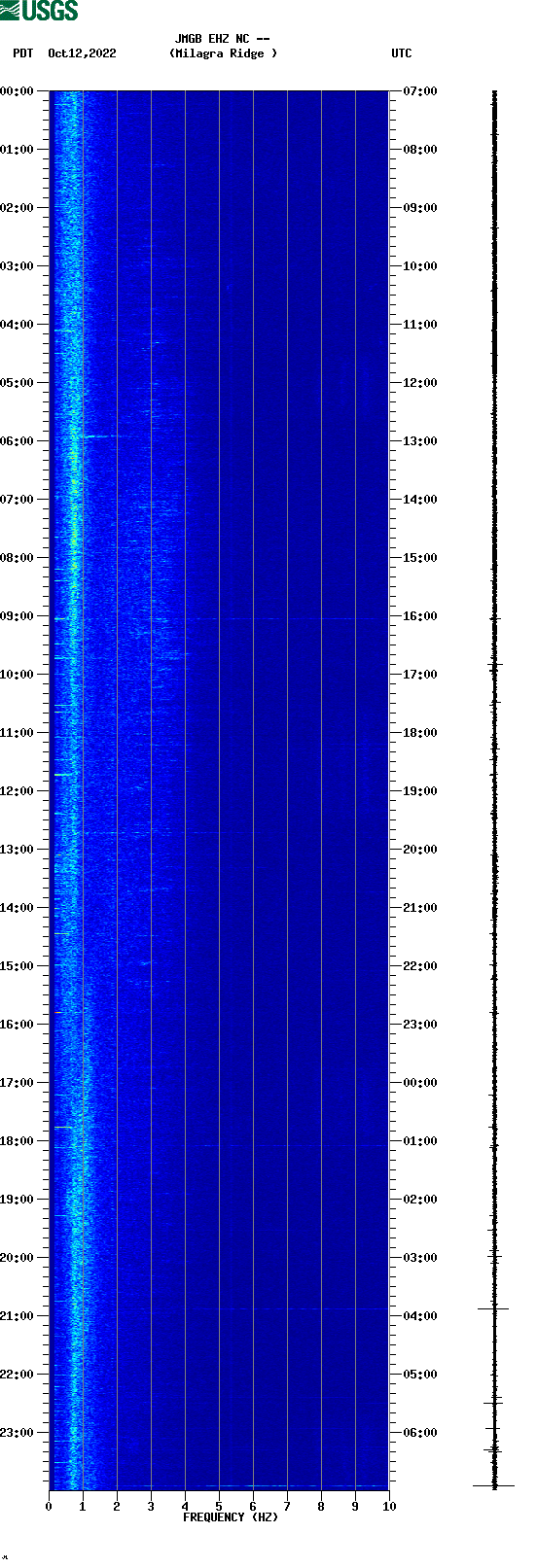Screen dimensions: 537x1568
Task: Click the 07:00 UTC time label
Action: (420, 91)
